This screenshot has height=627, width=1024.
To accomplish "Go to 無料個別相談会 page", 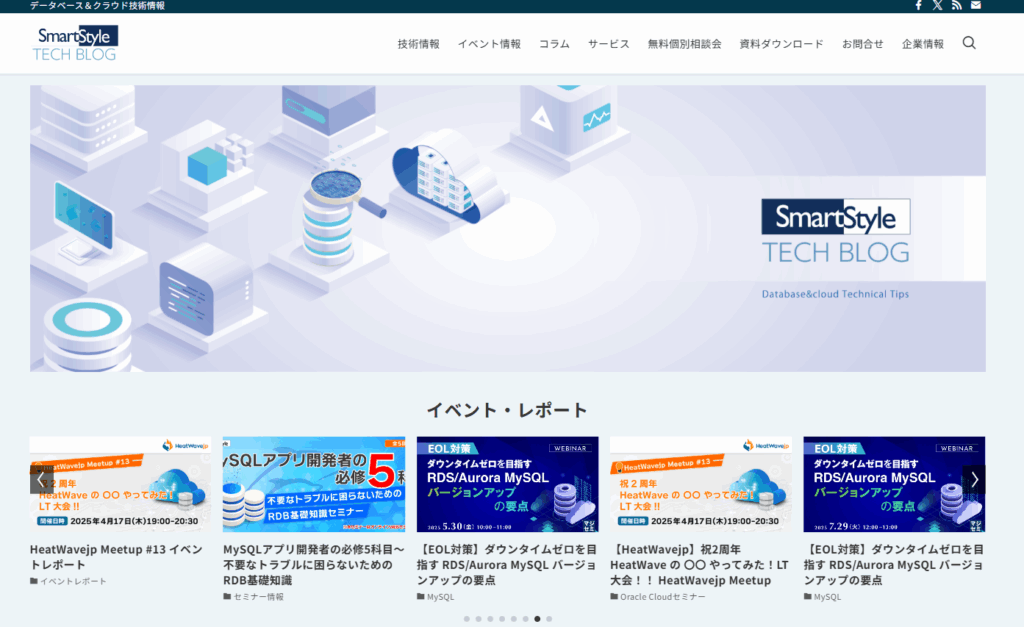I will (x=684, y=44).
